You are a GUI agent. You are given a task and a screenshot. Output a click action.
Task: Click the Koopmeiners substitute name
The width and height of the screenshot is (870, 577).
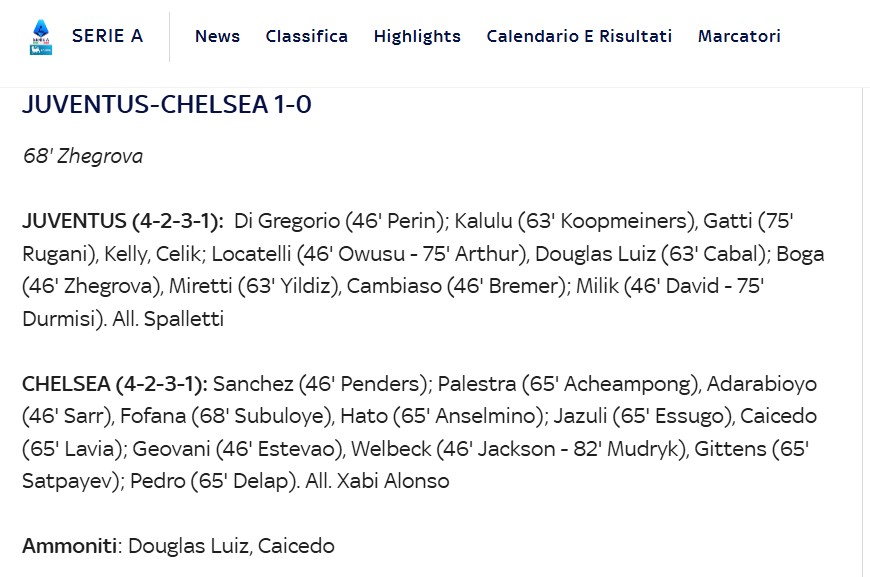coord(624,221)
